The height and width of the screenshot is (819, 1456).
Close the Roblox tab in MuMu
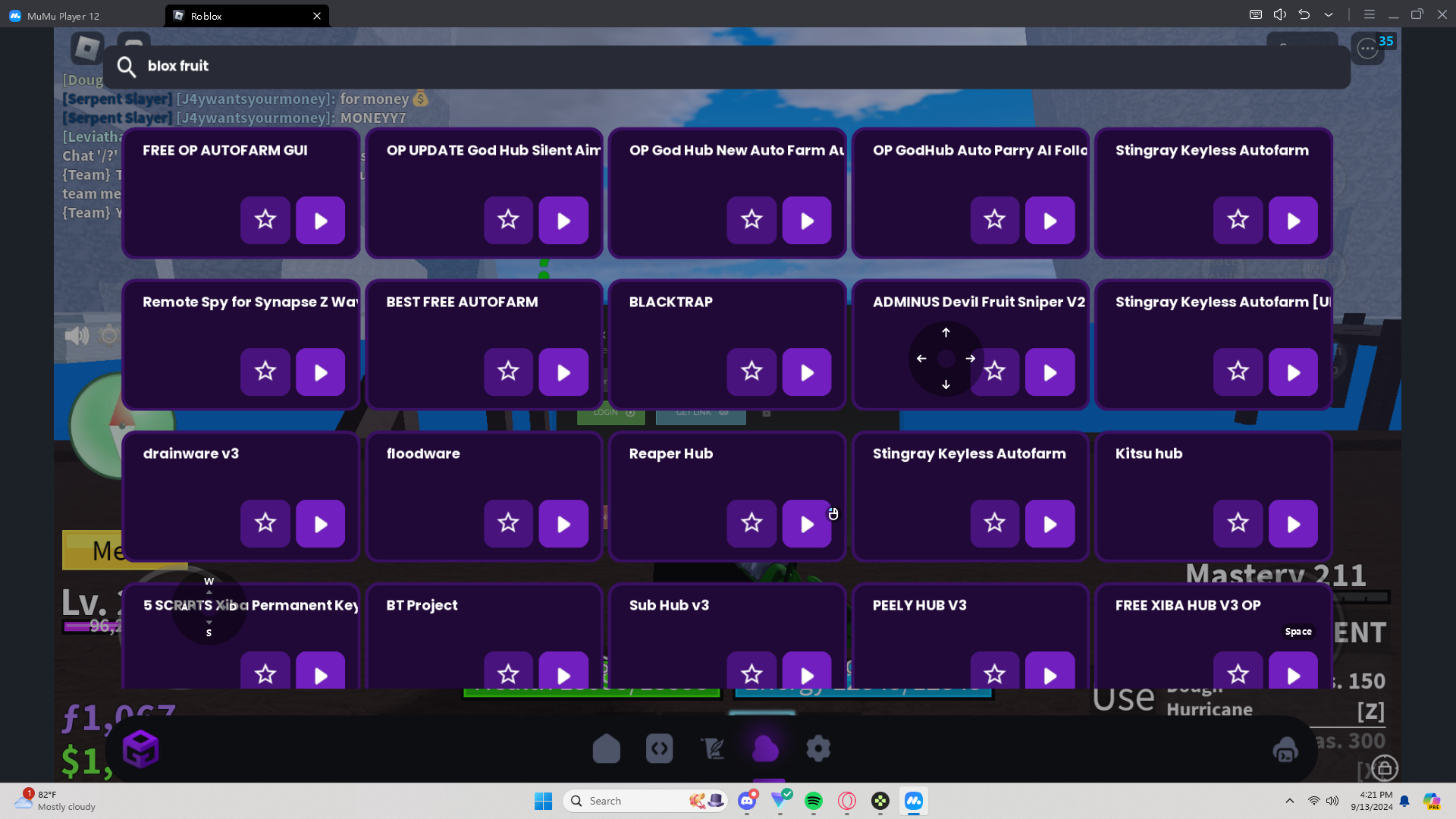coord(317,16)
